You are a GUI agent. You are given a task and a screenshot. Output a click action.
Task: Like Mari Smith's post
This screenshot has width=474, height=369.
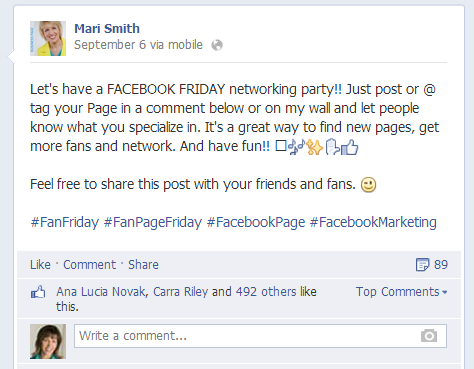coord(40,265)
